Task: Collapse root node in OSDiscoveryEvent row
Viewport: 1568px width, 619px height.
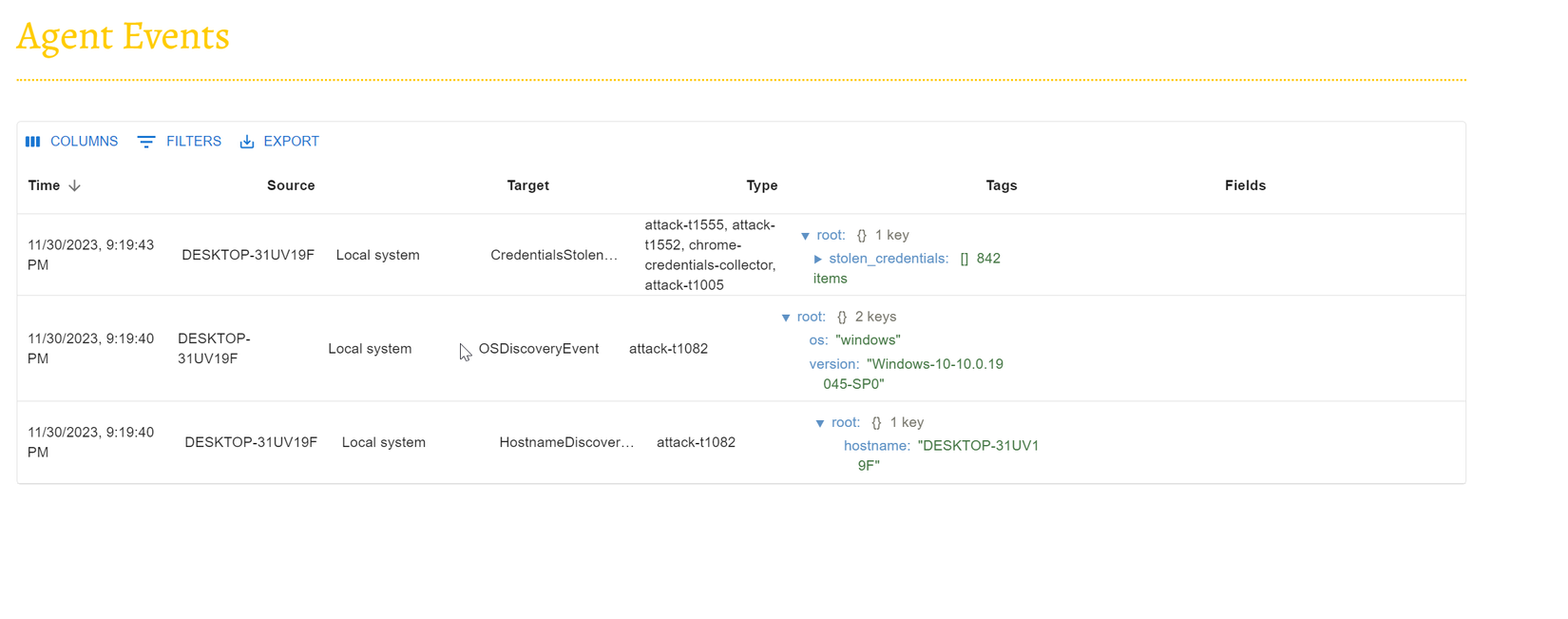Action: 786,318
